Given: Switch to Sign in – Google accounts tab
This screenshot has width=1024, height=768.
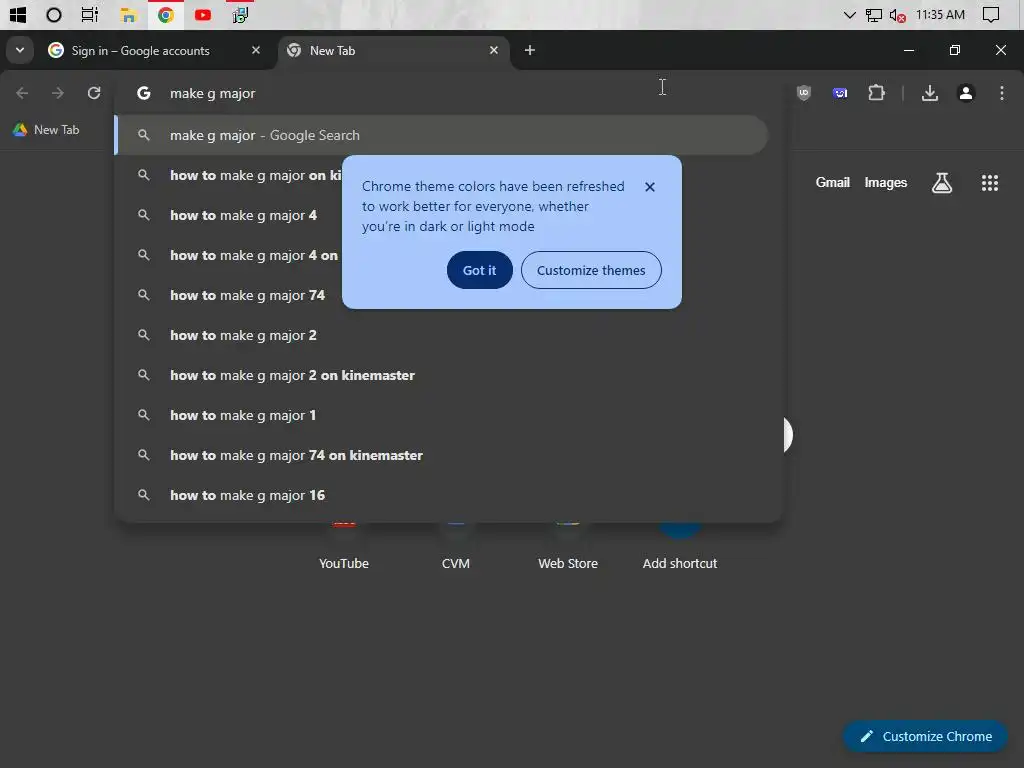Looking at the screenshot, I should (140, 50).
